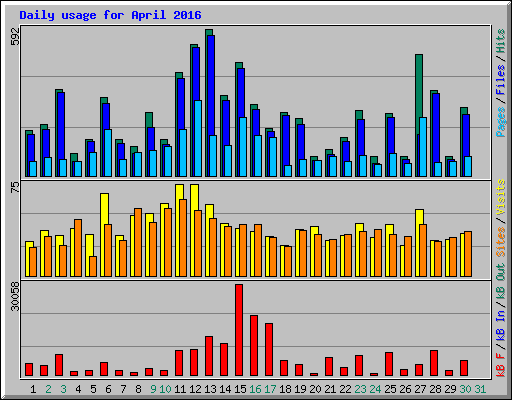Click day 25 on the x-axis
This screenshot has width=512, height=400.
[390, 389]
